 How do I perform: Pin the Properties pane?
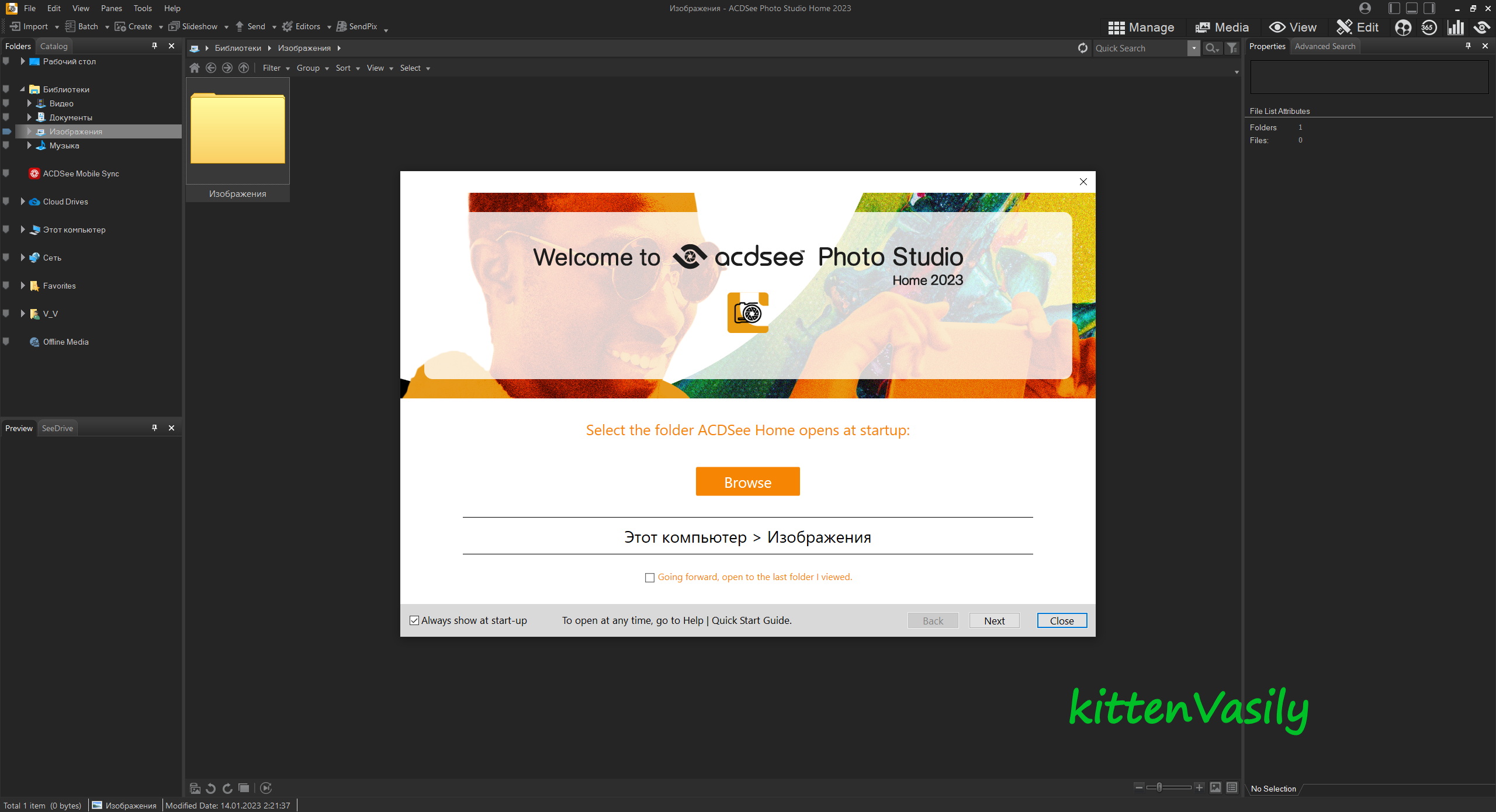pos(1468,46)
